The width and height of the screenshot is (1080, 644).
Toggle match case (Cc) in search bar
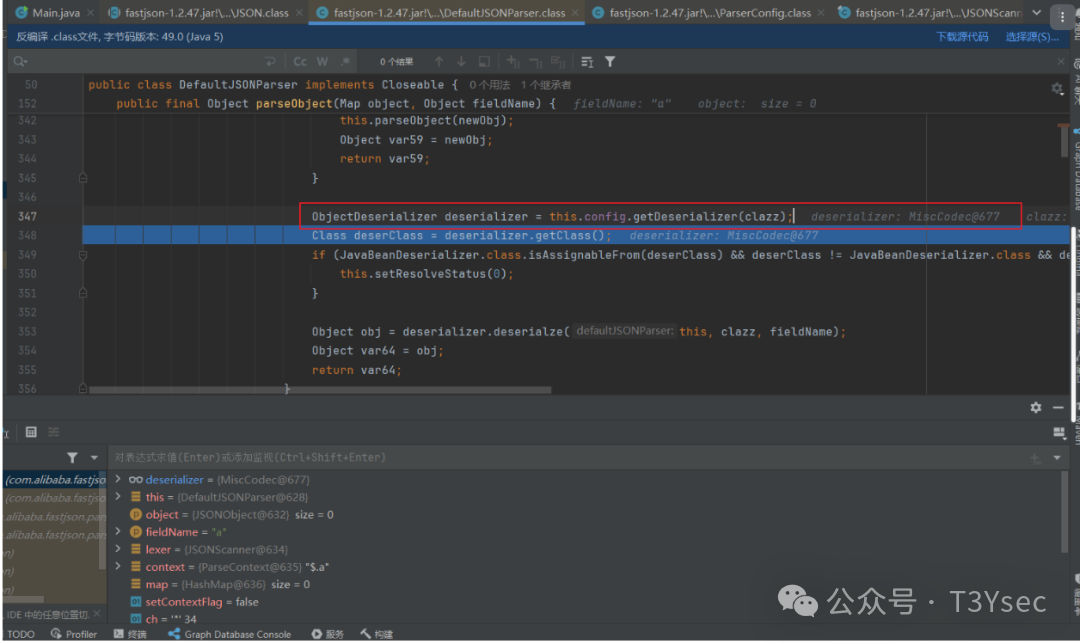(x=299, y=62)
